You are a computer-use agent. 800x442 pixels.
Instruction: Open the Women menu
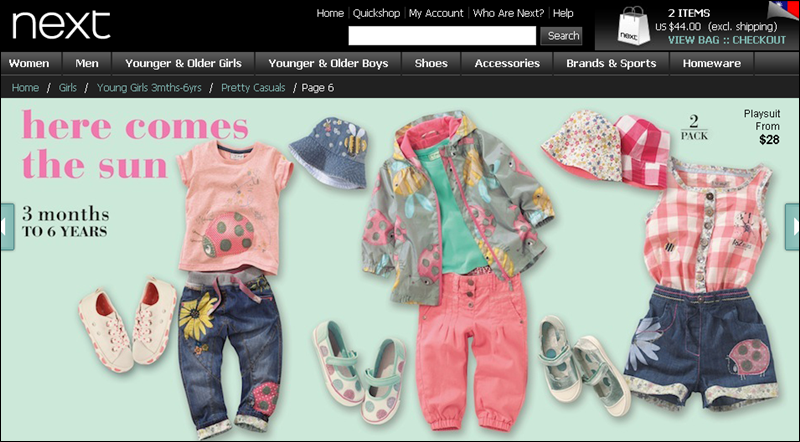tap(29, 63)
